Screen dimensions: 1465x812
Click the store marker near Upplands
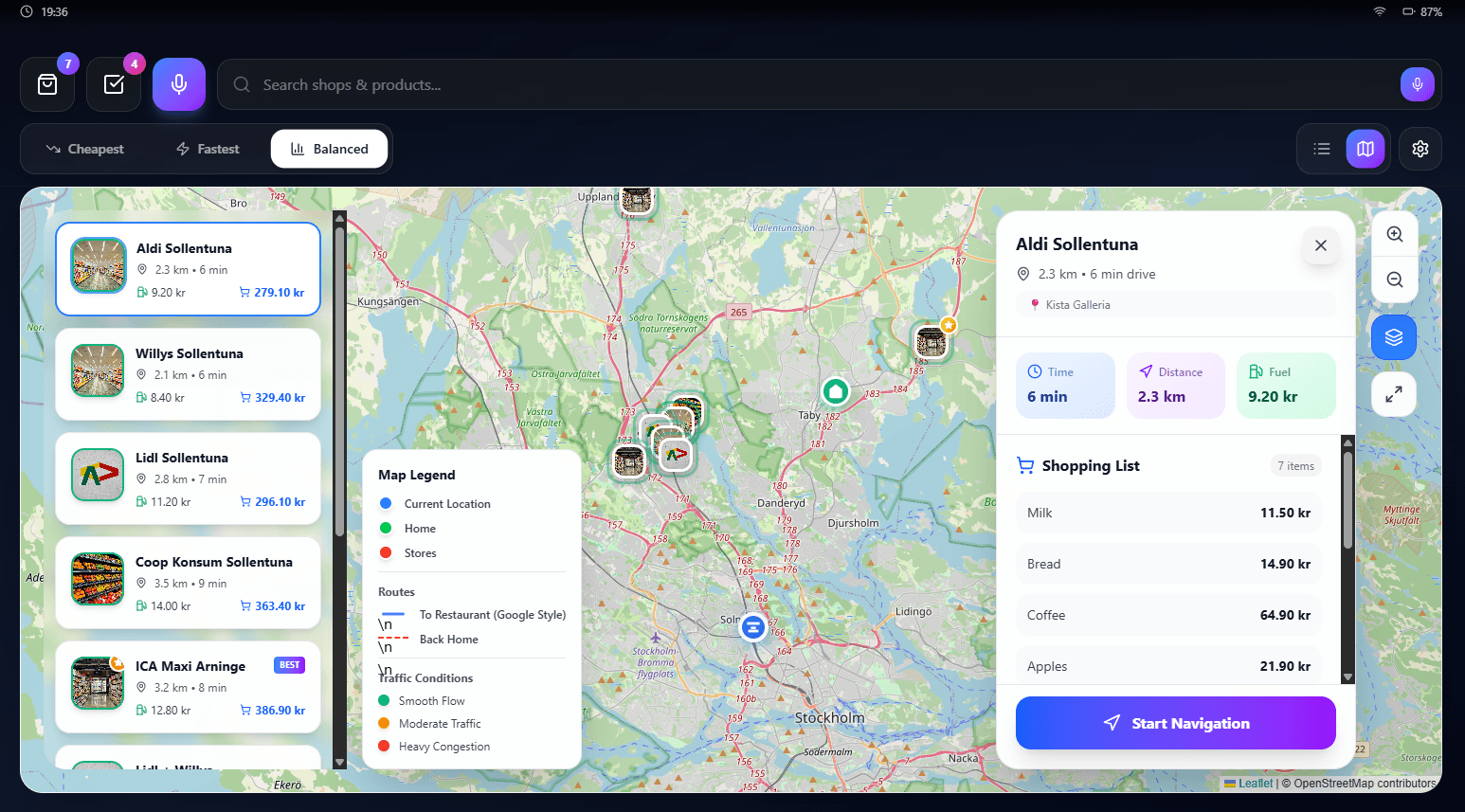pos(637,200)
